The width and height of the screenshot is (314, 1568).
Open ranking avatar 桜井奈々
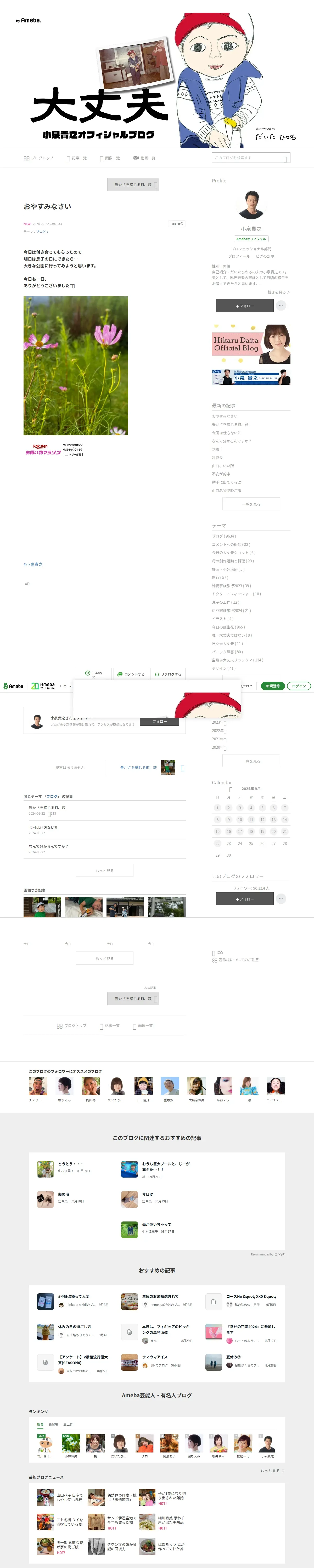(218, 1443)
